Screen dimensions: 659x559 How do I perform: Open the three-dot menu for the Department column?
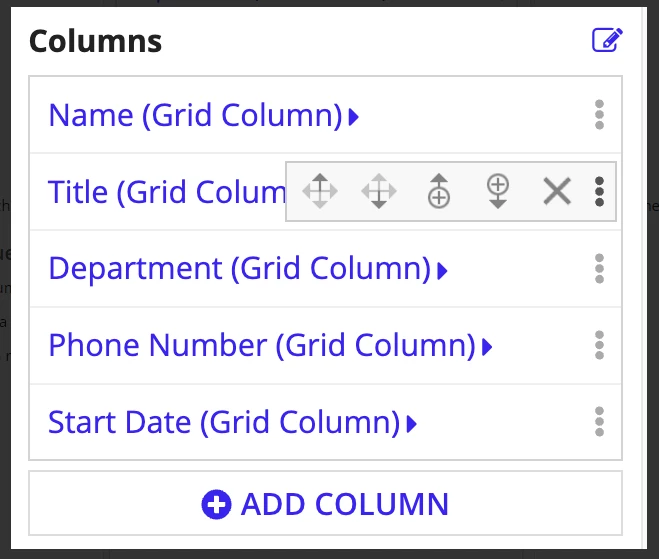(x=600, y=269)
